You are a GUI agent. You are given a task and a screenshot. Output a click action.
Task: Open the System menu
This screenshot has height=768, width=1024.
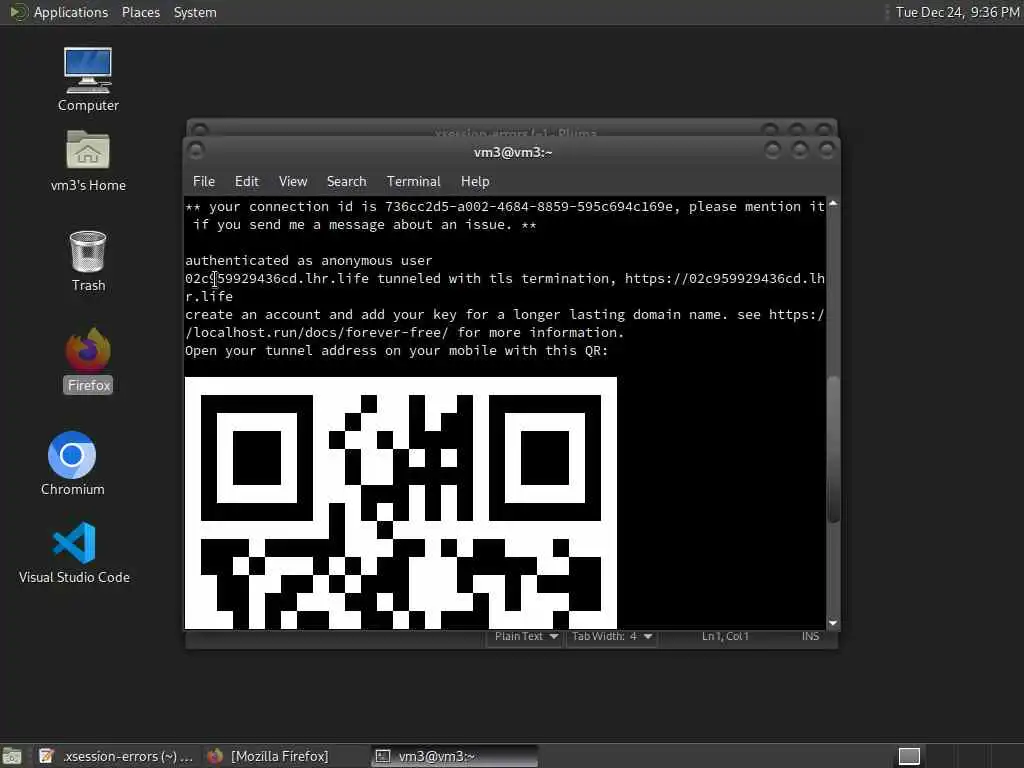(x=195, y=12)
